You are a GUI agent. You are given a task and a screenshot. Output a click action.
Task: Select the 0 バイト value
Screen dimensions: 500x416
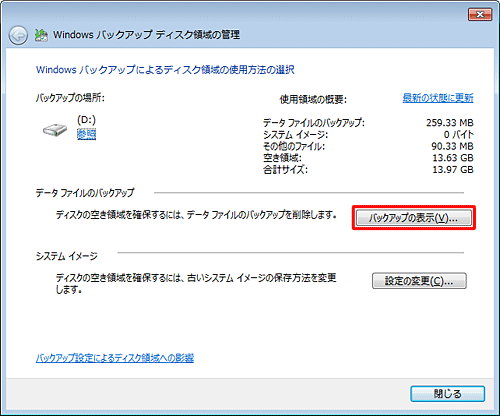click(459, 134)
